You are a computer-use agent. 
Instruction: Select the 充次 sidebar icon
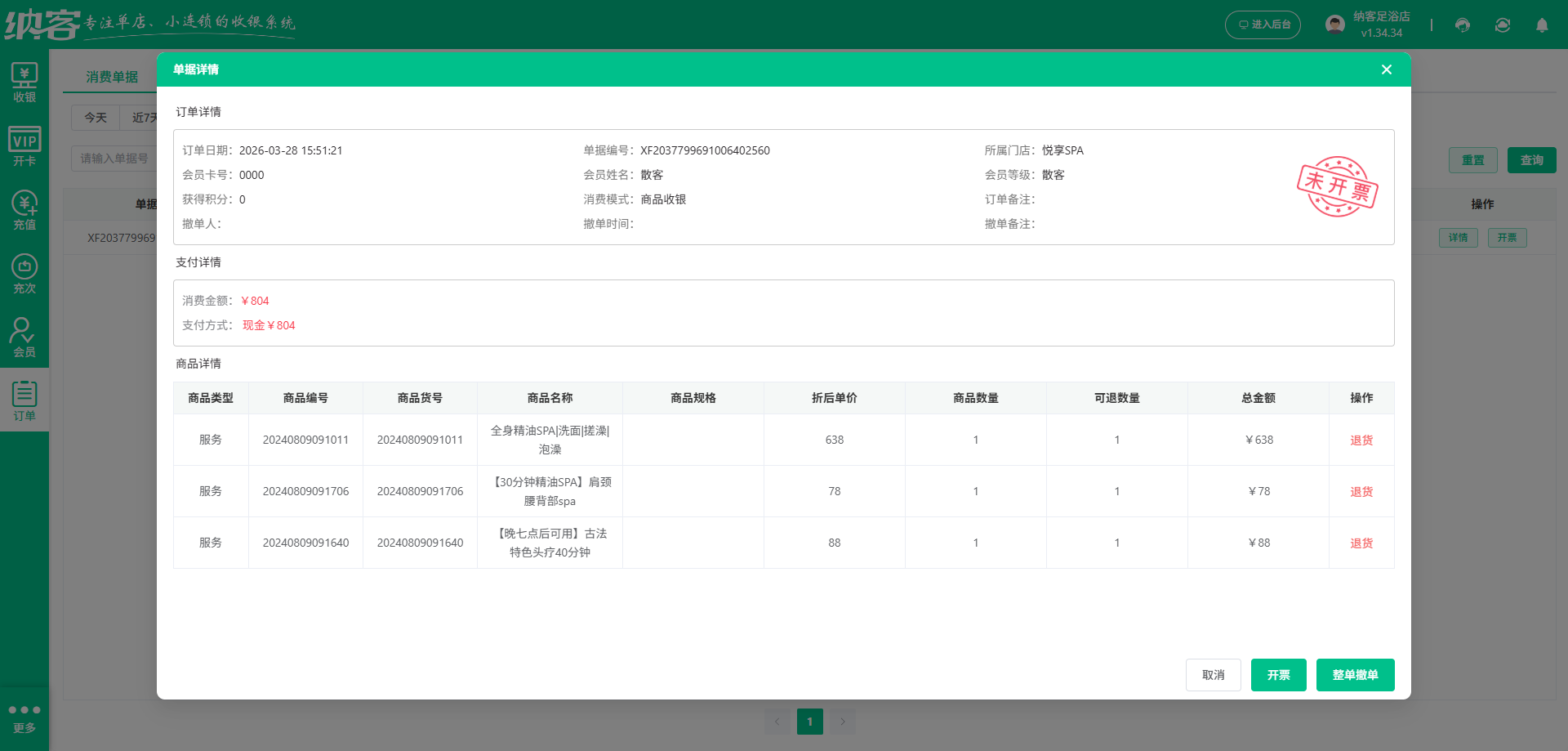[24, 272]
